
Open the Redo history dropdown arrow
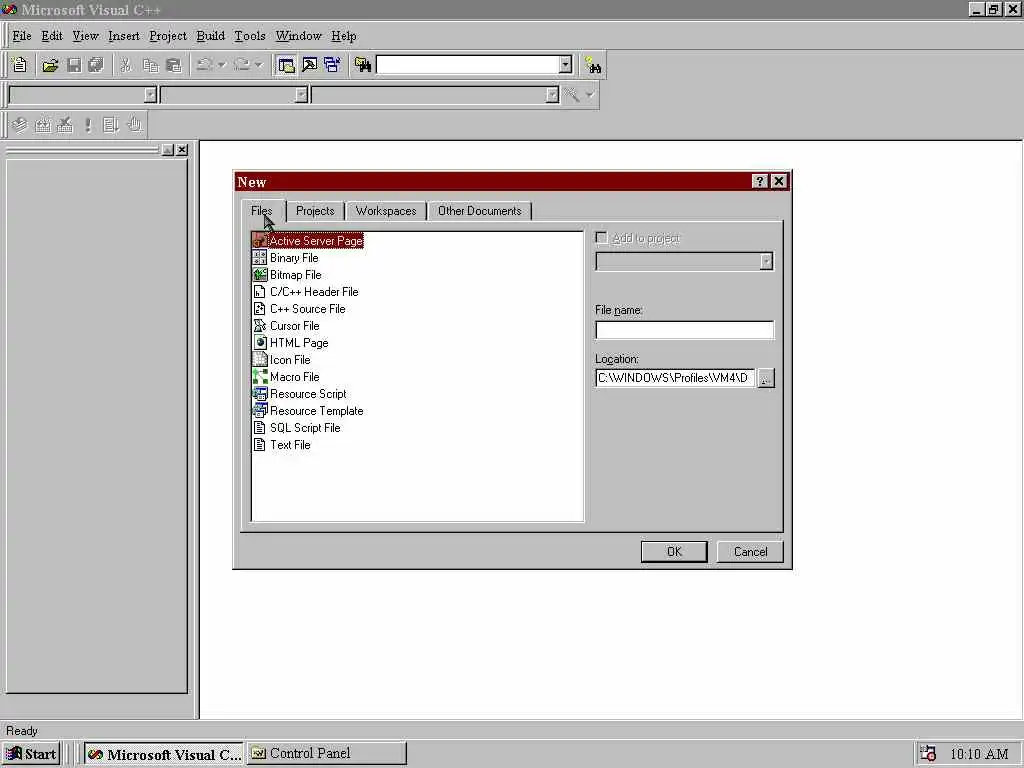click(x=259, y=65)
